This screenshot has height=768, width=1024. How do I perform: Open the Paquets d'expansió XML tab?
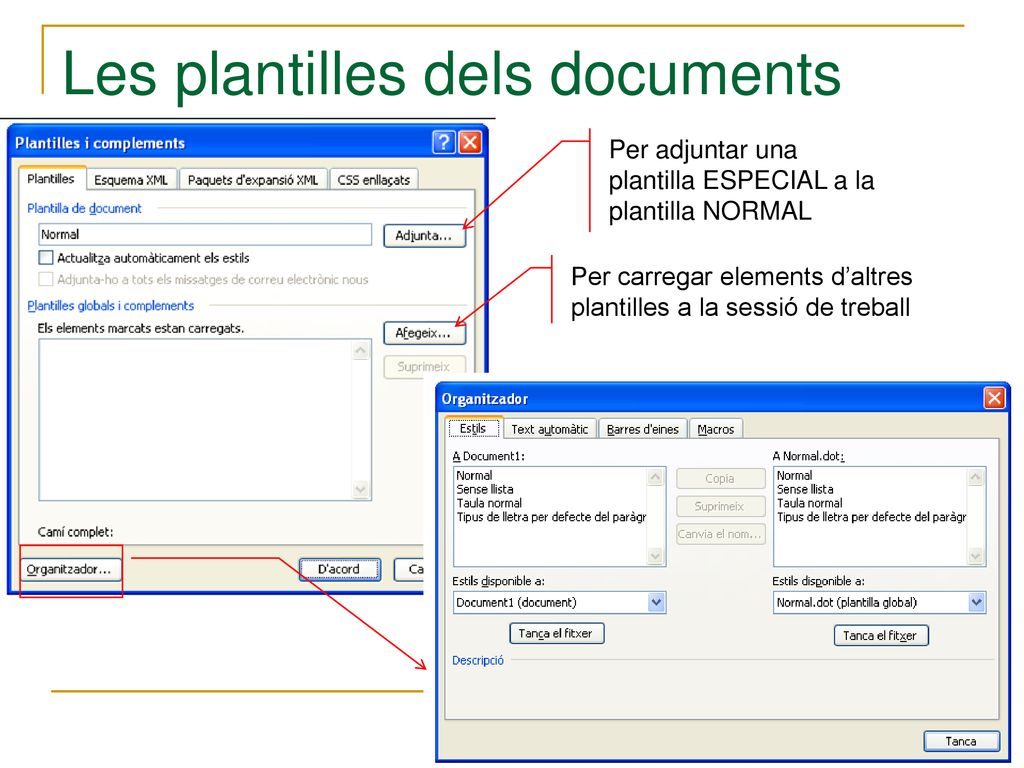(x=253, y=180)
